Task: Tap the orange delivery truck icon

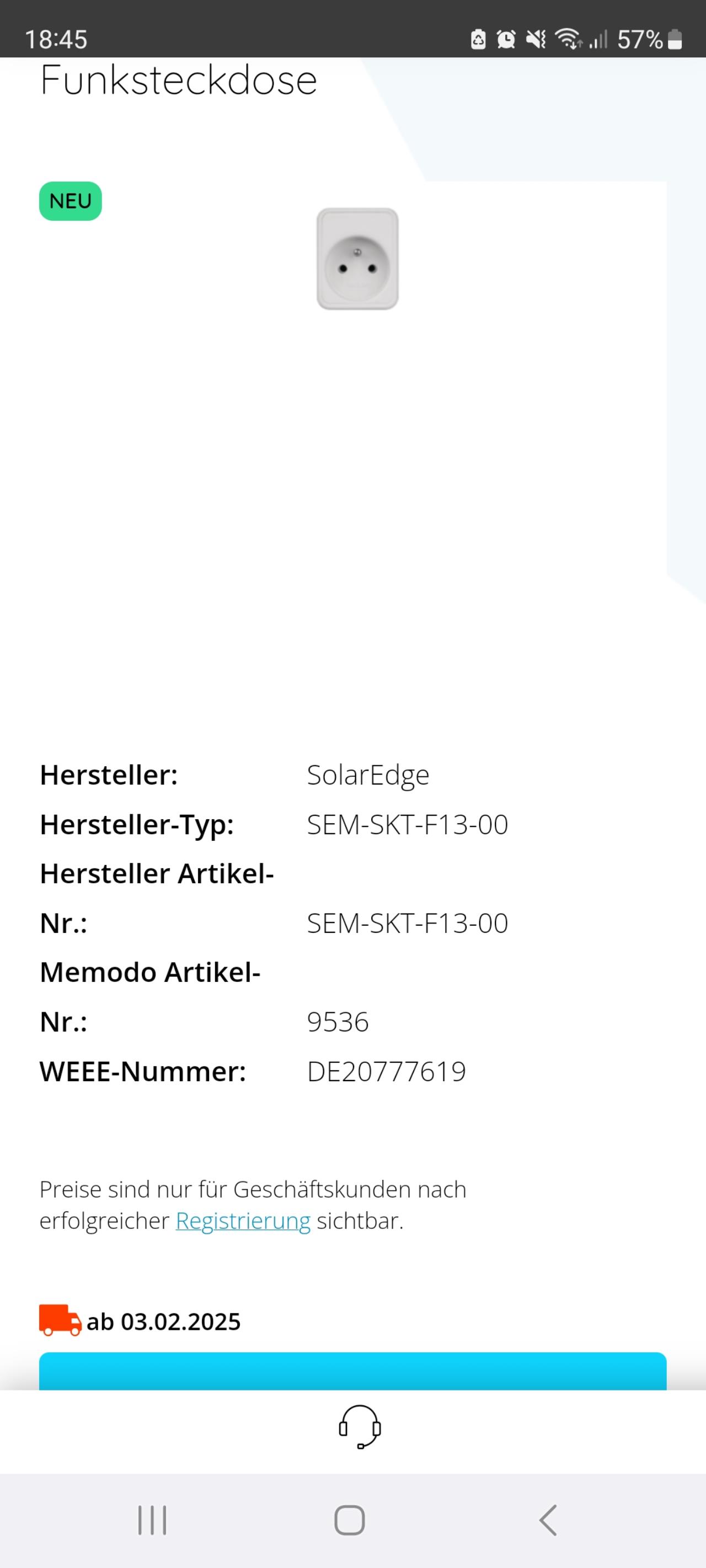Action: point(60,1320)
